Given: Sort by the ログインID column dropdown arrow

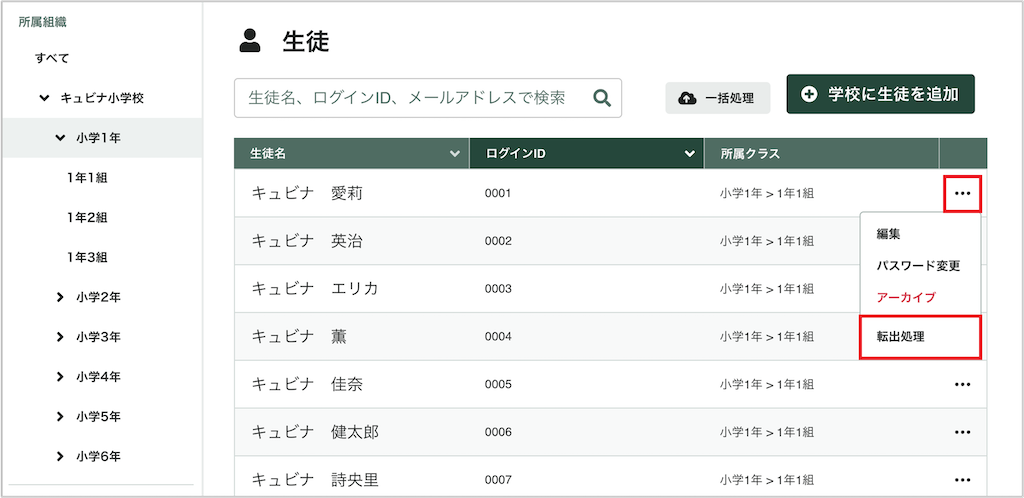Looking at the screenshot, I should point(689,154).
